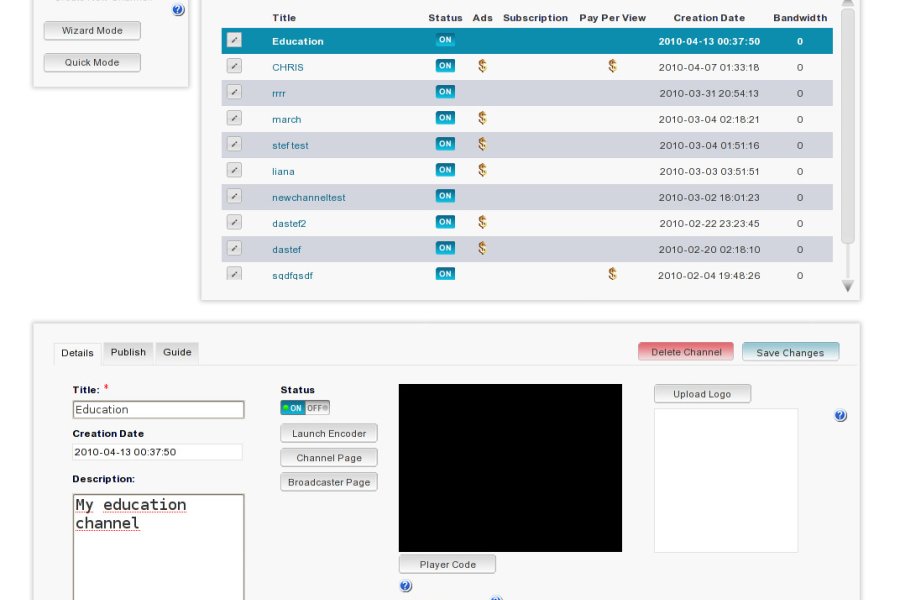Click the help icon above Wizard Mode

[178, 10]
